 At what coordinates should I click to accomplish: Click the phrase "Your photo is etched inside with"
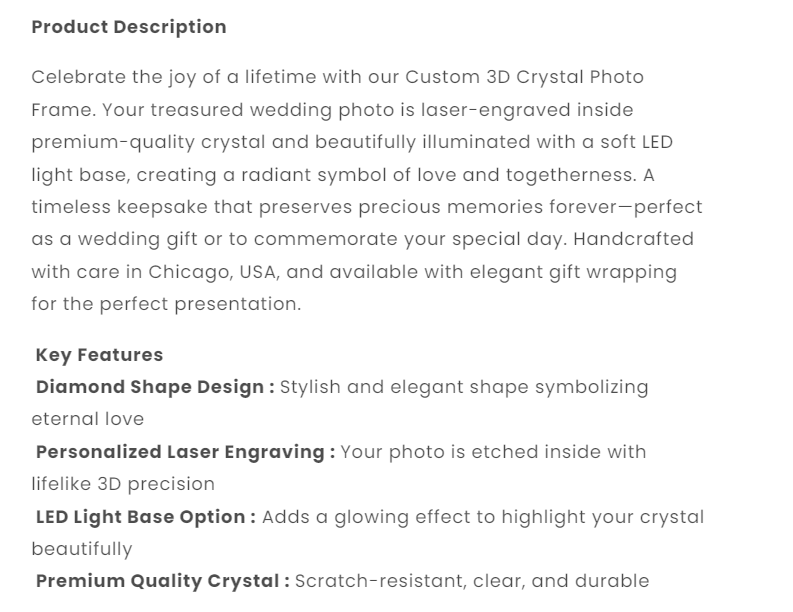pyautogui.click(x=494, y=452)
